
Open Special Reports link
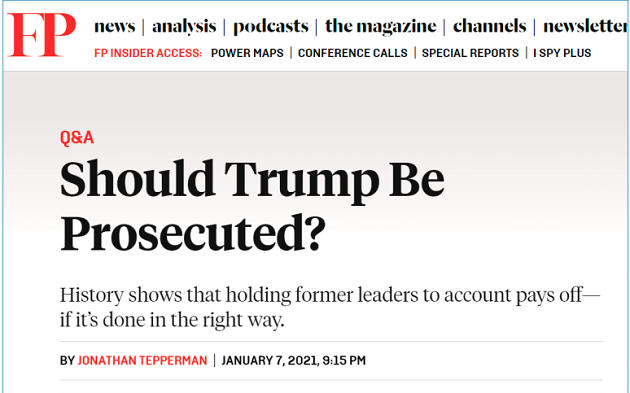click(470, 53)
